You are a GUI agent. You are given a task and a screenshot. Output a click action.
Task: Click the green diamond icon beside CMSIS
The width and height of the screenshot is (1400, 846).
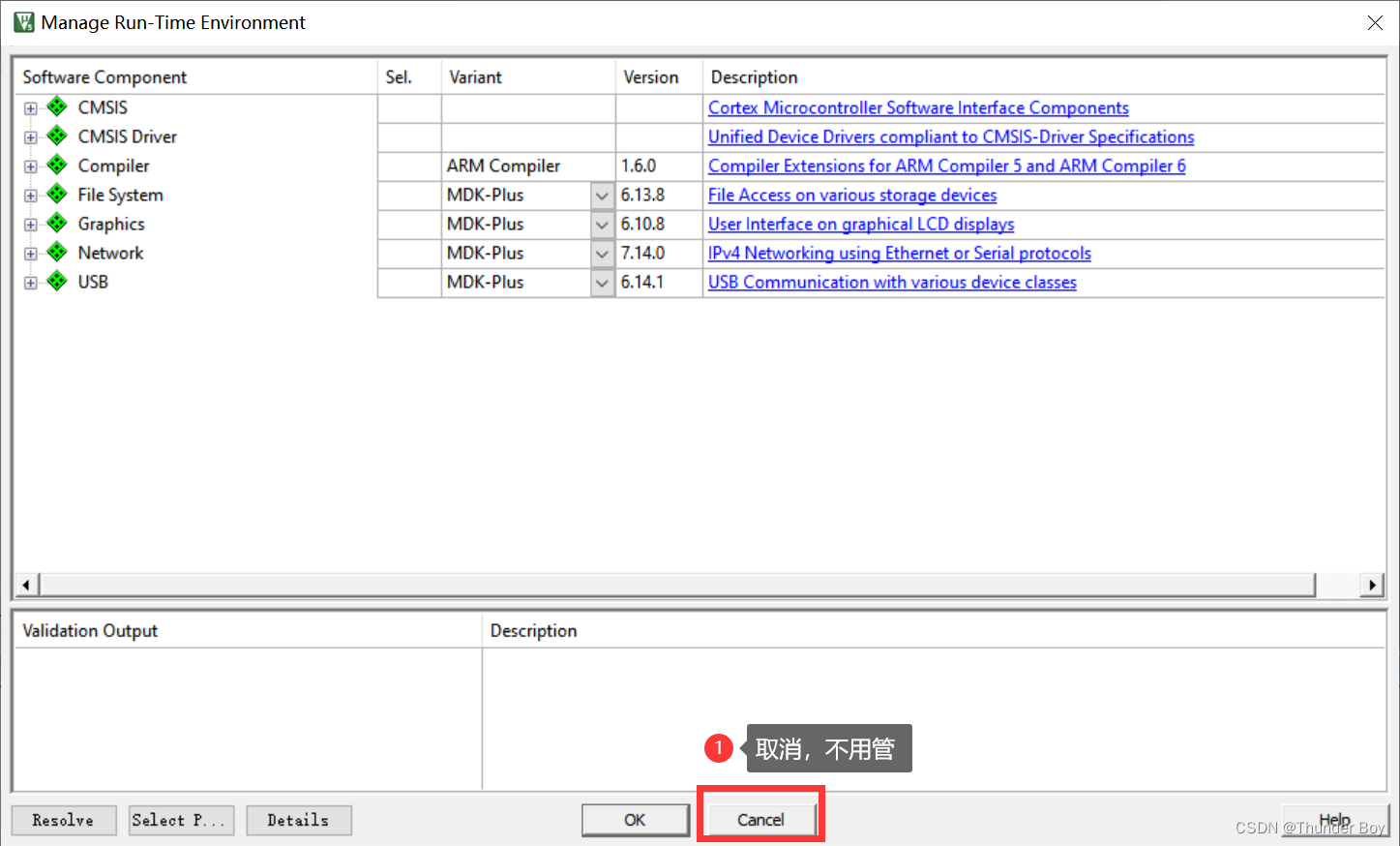pyautogui.click(x=57, y=106)
